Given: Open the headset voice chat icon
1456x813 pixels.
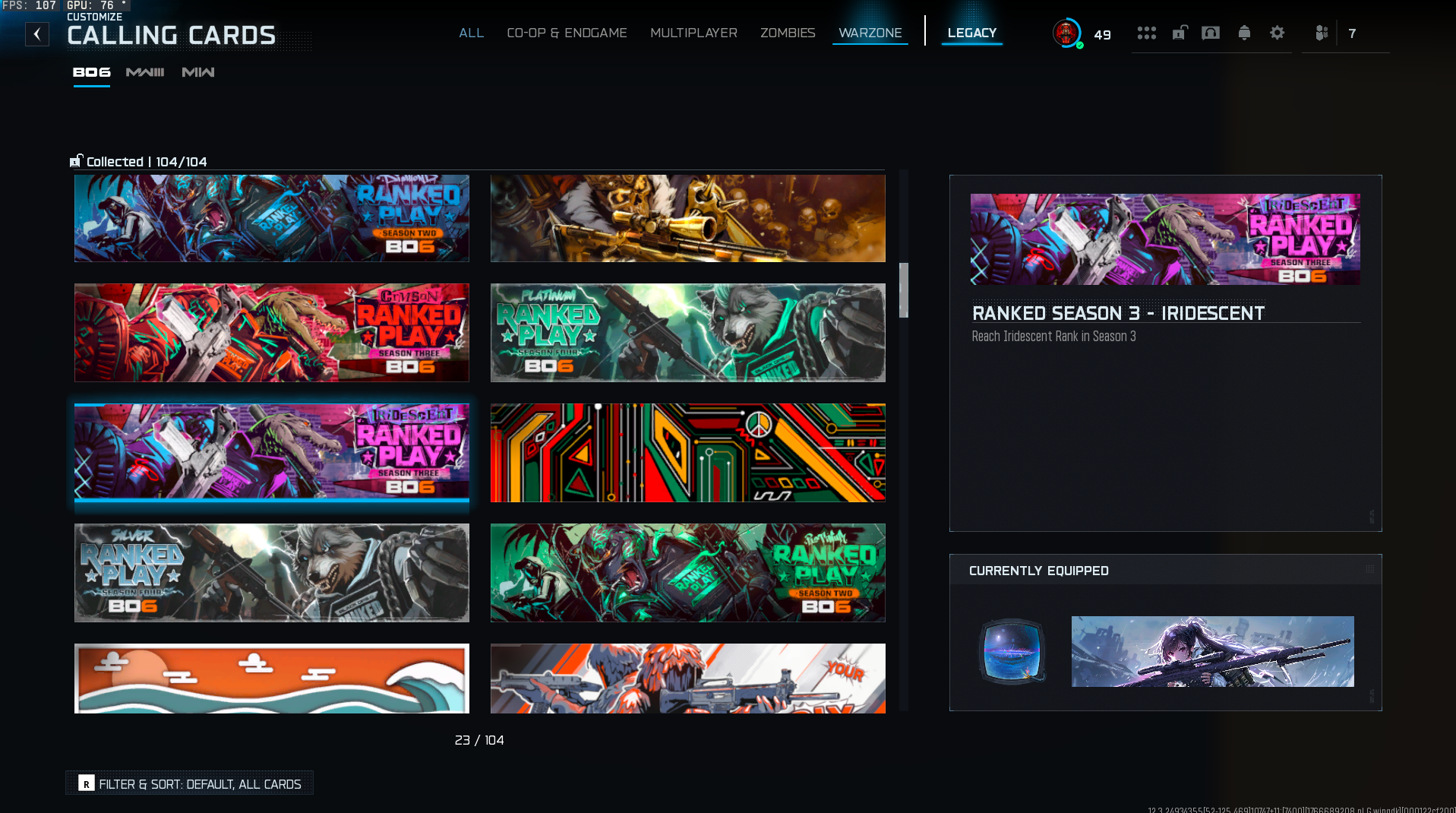Looking at the screenshot, I should click(x=1211, y=33).
